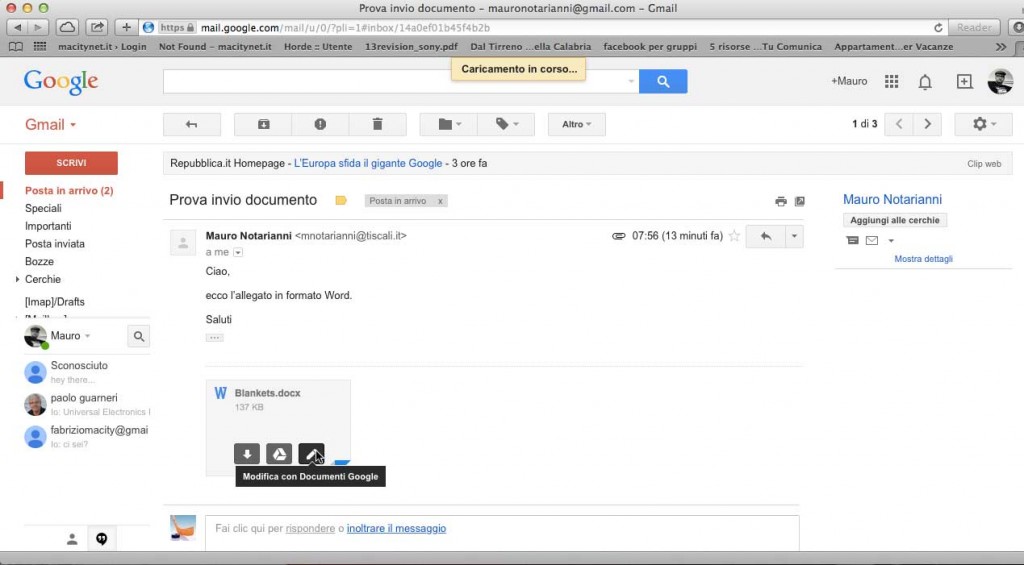Open the account profile picture menu
Image resolution: width=1024 pixels, height=565 pixels.
click(1000, 81)
